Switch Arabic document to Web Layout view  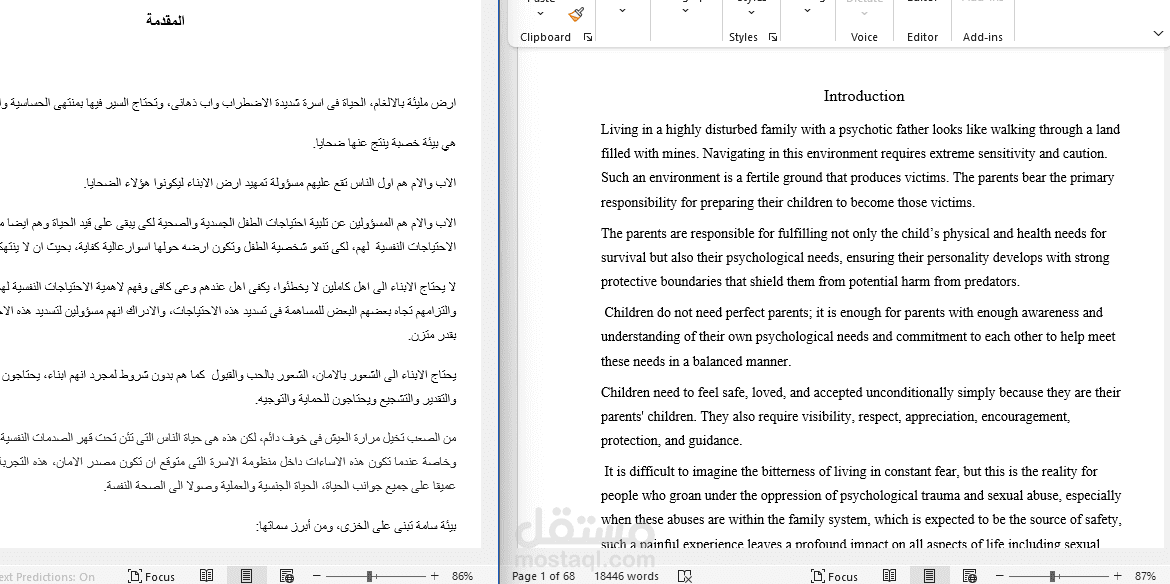pos(287,576)
